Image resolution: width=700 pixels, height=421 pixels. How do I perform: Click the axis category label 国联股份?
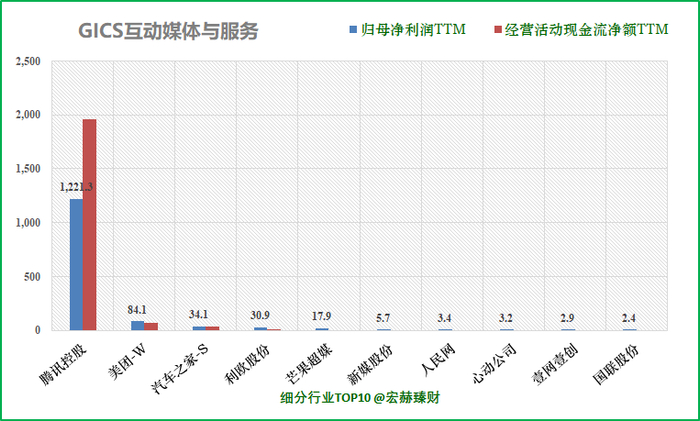pyautogui.click(x=617, y=365)
